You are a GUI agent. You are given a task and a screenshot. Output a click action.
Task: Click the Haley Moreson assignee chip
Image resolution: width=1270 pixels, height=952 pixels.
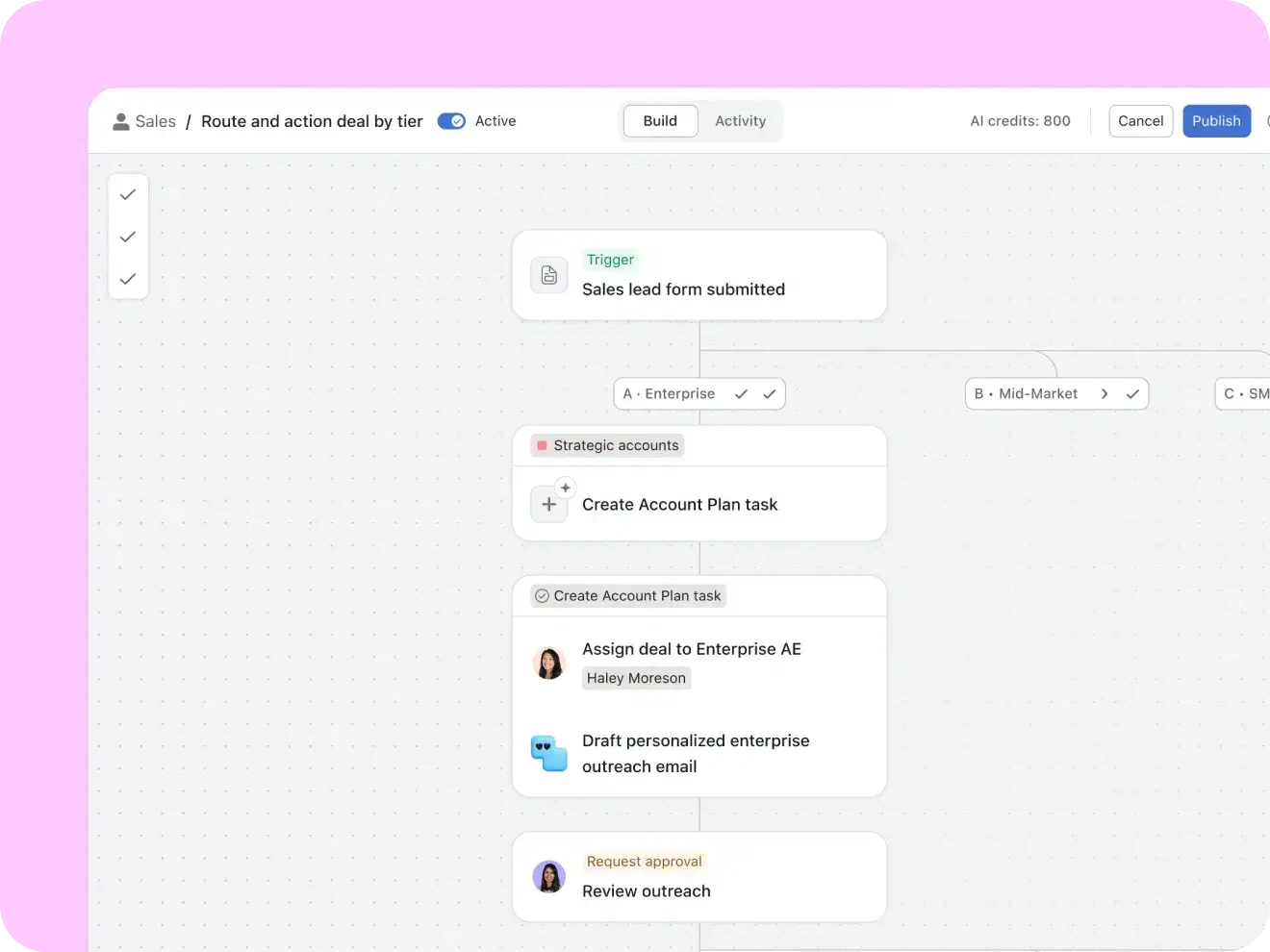point(636,678)
